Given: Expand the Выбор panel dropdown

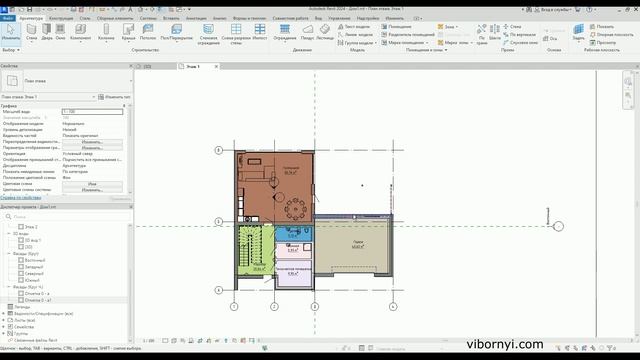Looking at the screenshot, I should point(11,50).
